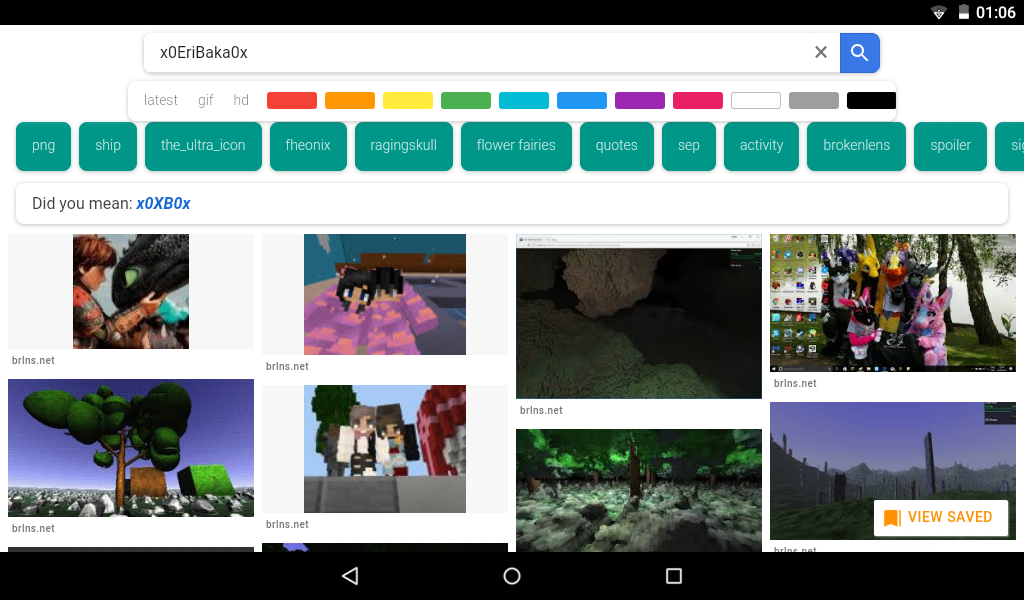
Task: Tap brlns.net under the dark cave image
Action: pos(541,410)
